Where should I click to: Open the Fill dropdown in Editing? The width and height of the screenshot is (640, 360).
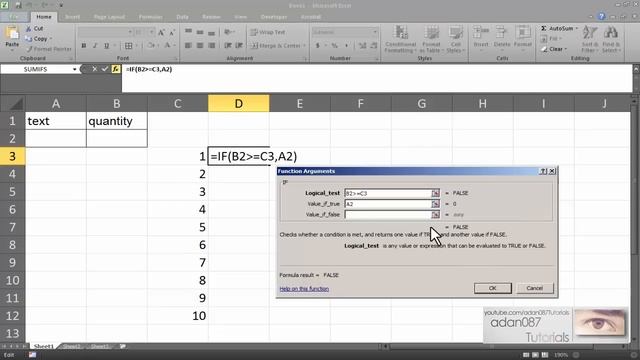point(552,39)
